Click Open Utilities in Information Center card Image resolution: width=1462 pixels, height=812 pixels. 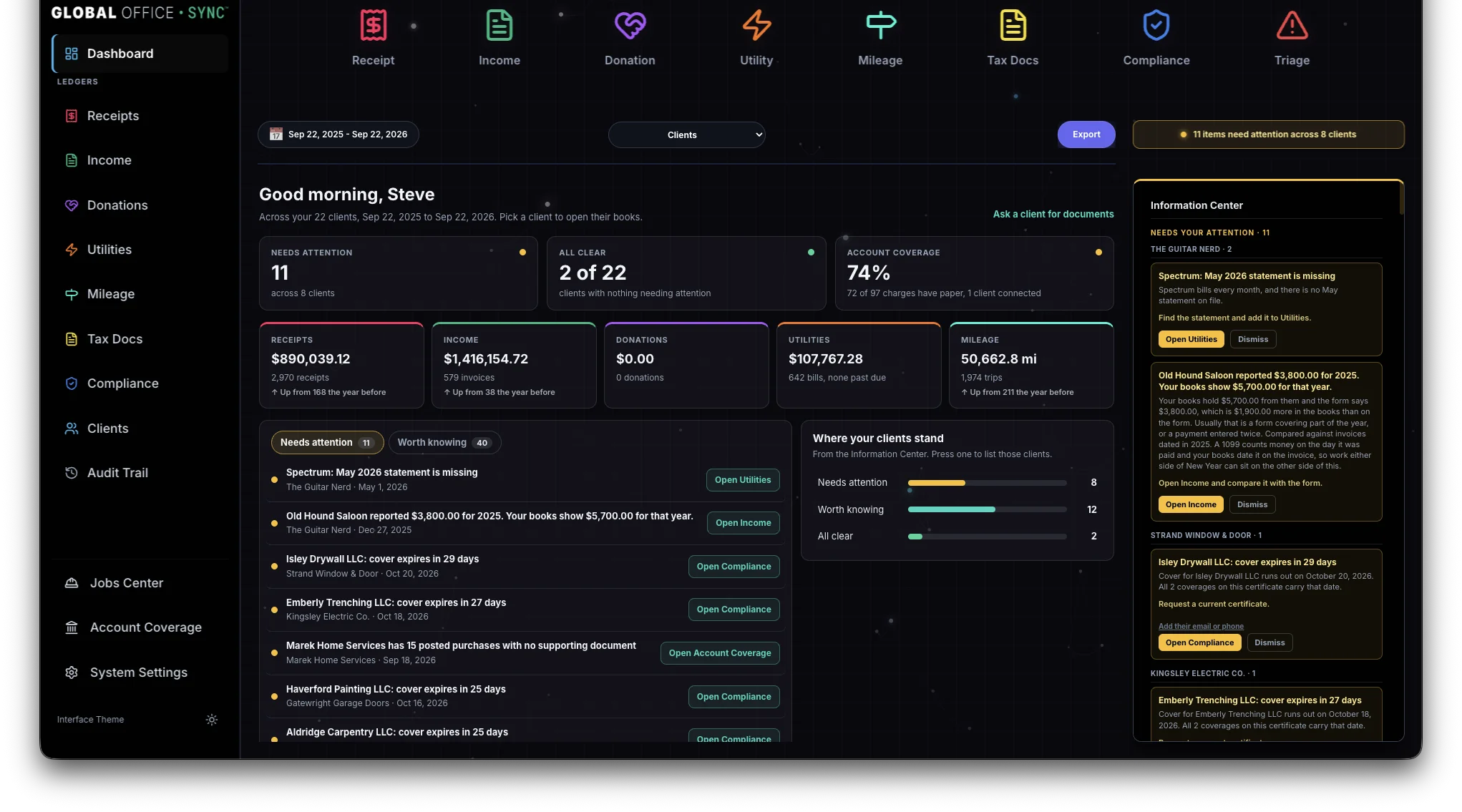tap(1191, 339)
